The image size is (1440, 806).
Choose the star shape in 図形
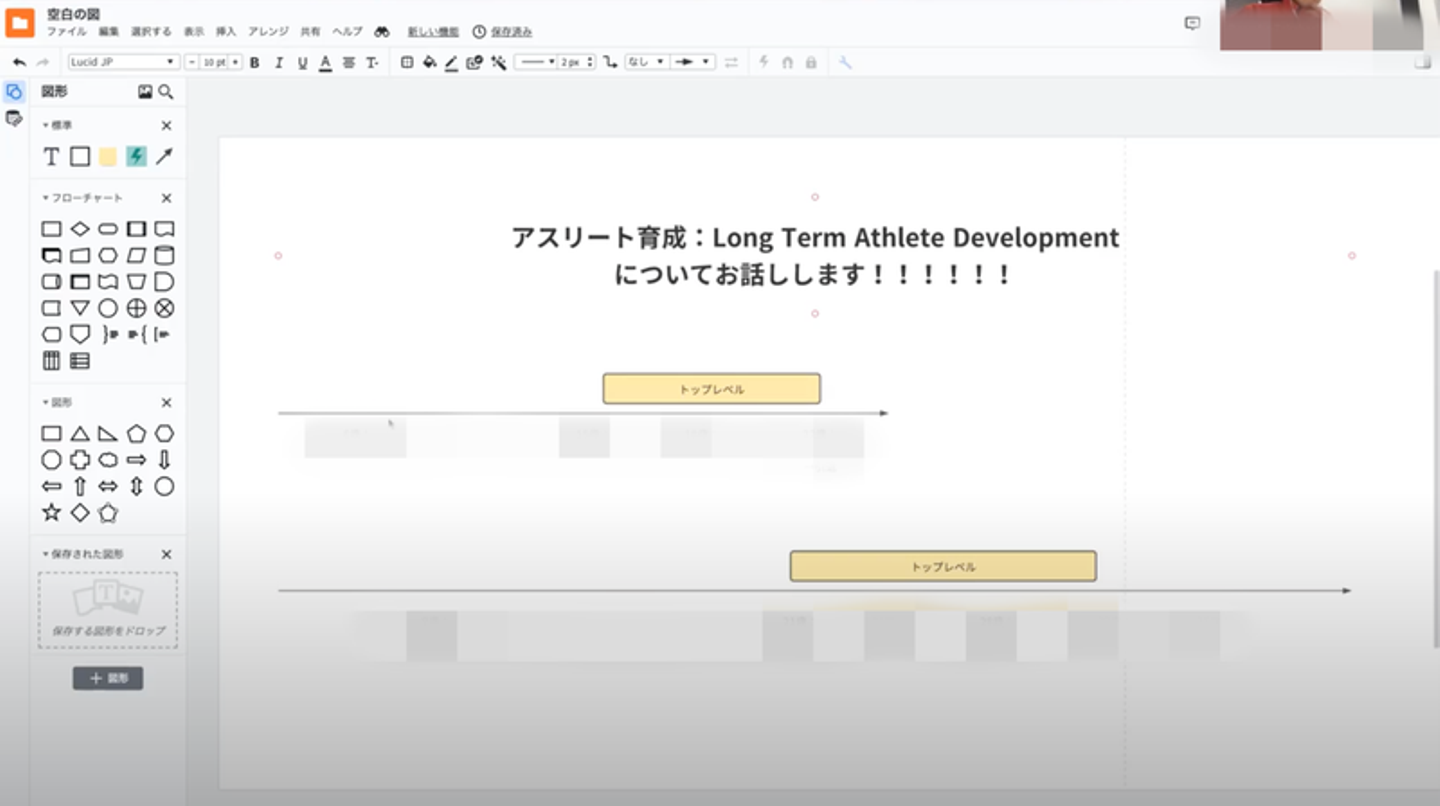51,513
